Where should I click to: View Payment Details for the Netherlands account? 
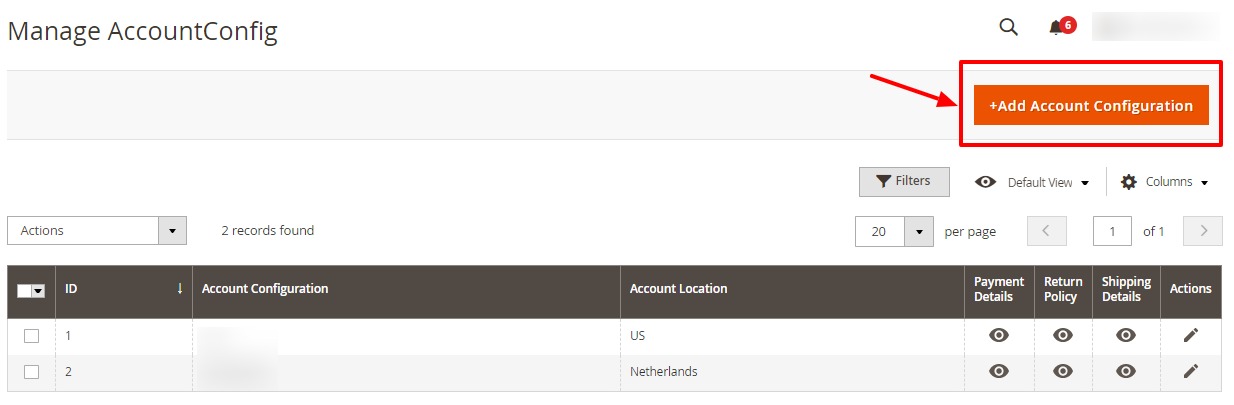[998, 371]
